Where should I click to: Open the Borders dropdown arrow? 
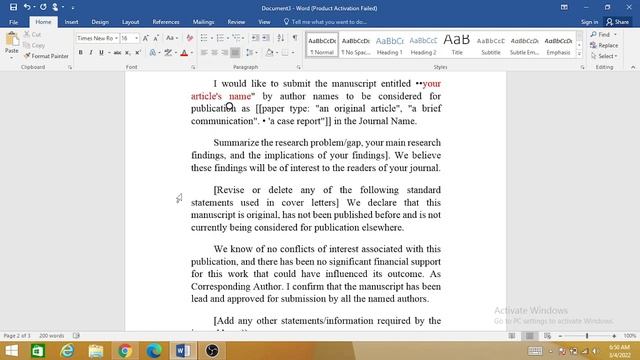point(293,53)
